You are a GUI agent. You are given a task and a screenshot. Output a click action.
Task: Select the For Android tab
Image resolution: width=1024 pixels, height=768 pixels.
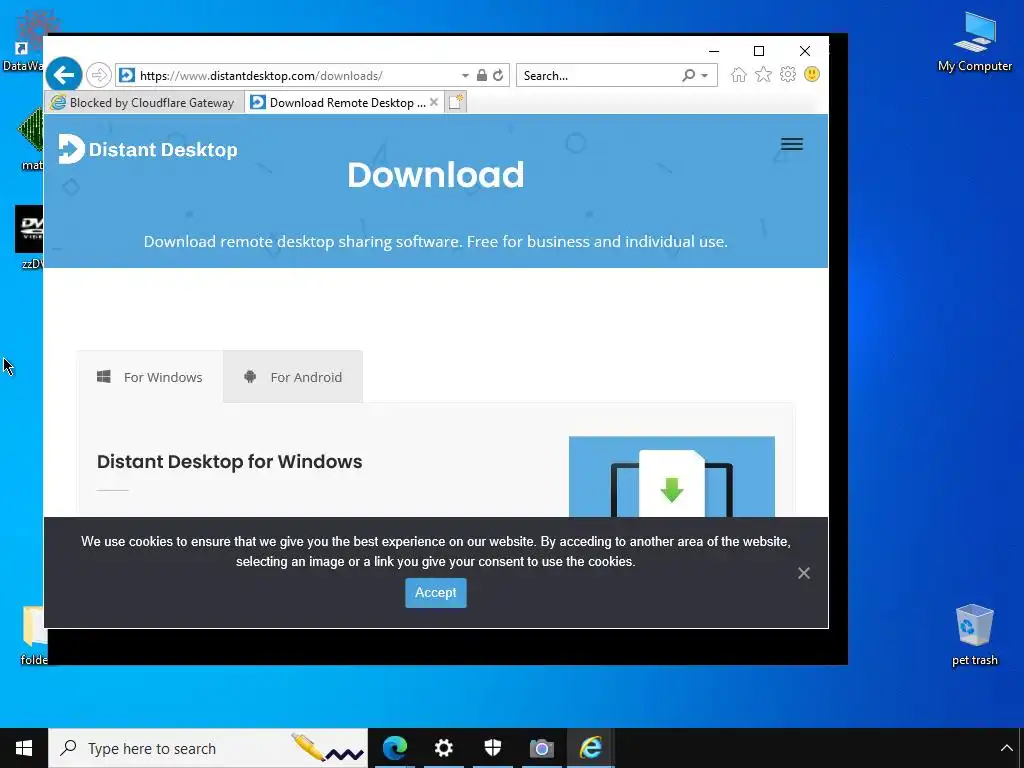click(293, 377)
